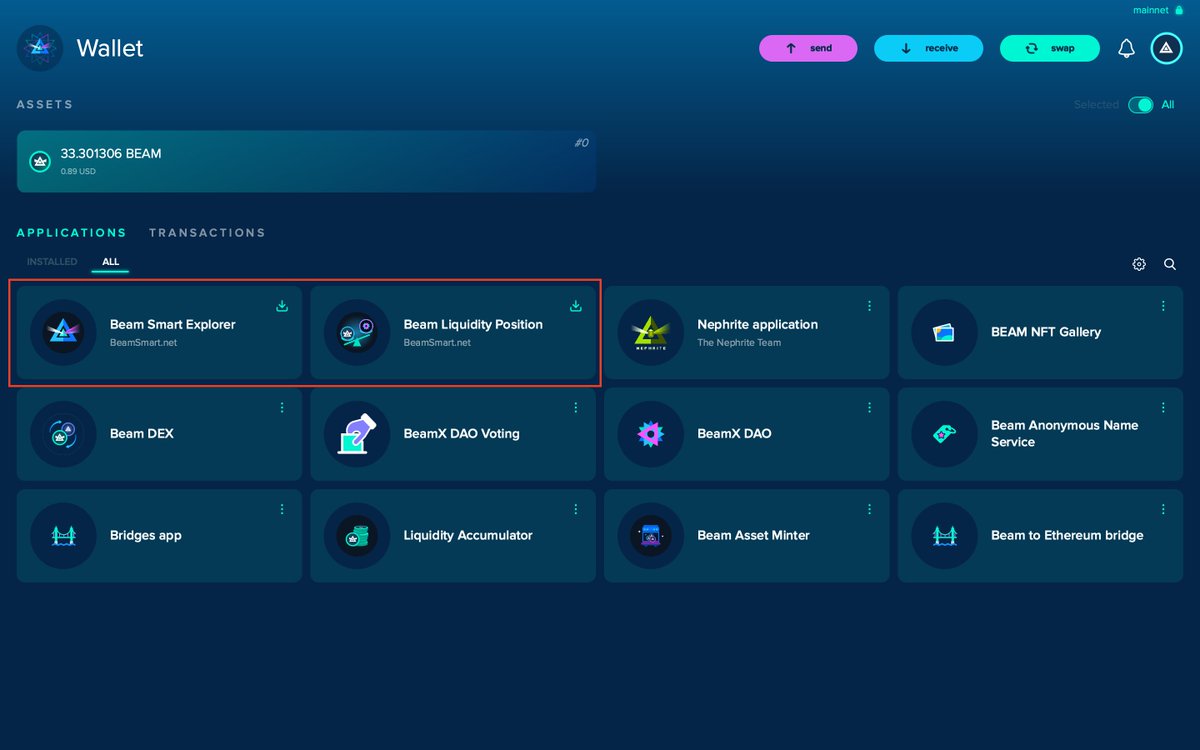
Task: Open Bridges app three-dot menu
Action: [282, 510]
